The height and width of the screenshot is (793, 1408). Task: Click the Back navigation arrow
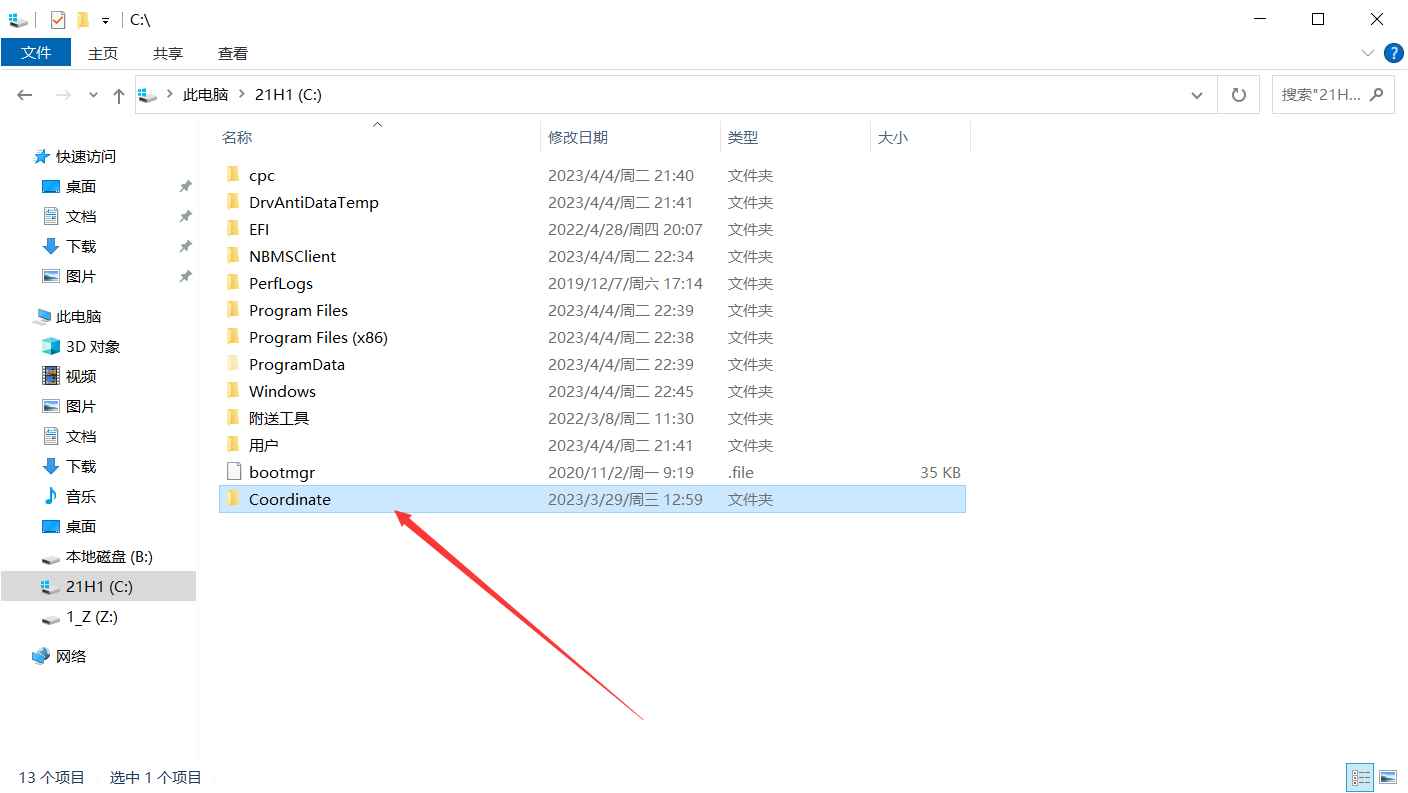(25, 95)
